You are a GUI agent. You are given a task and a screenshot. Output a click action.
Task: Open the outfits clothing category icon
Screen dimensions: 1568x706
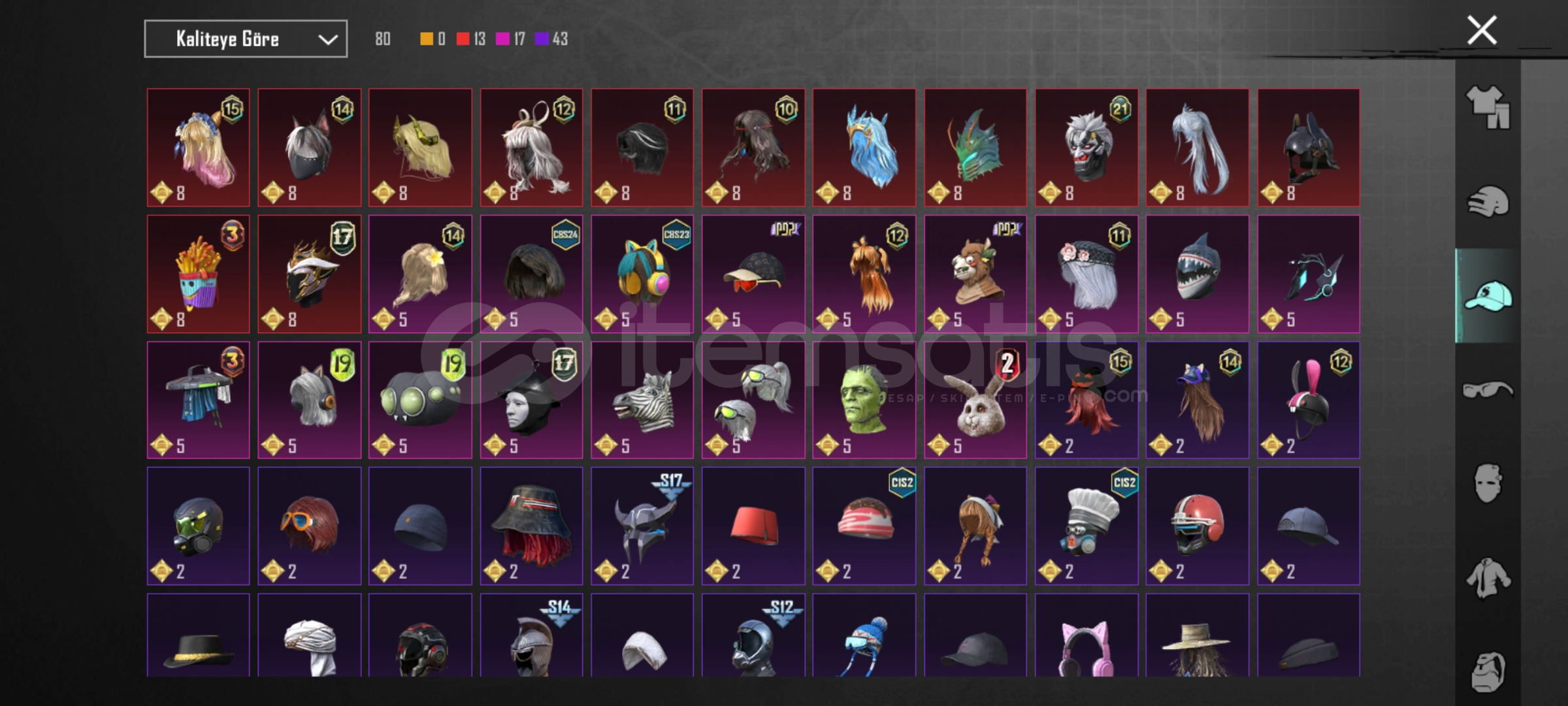click(x=1488, y=107)
